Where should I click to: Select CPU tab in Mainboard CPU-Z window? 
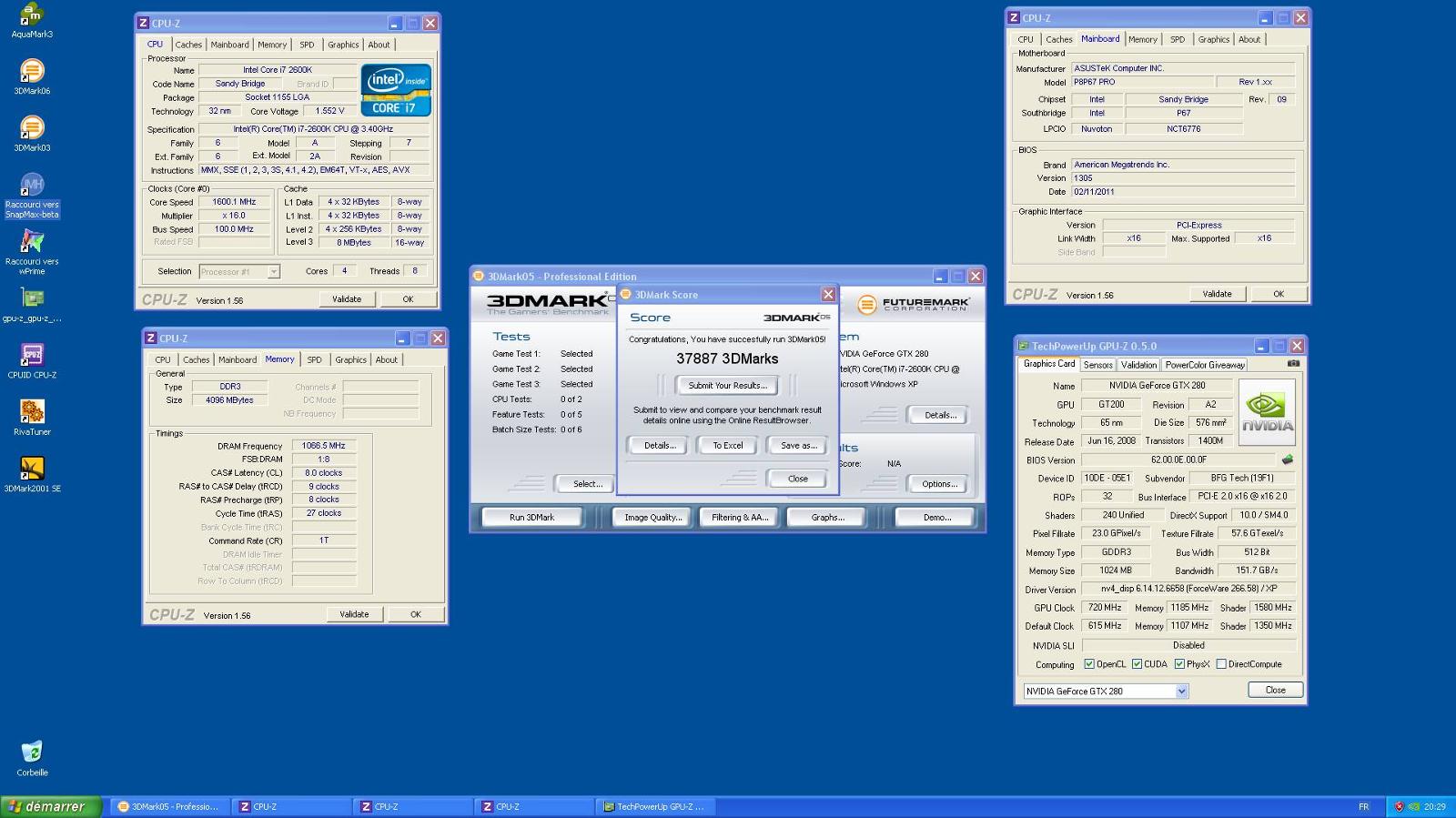[x=1026, y=40]
